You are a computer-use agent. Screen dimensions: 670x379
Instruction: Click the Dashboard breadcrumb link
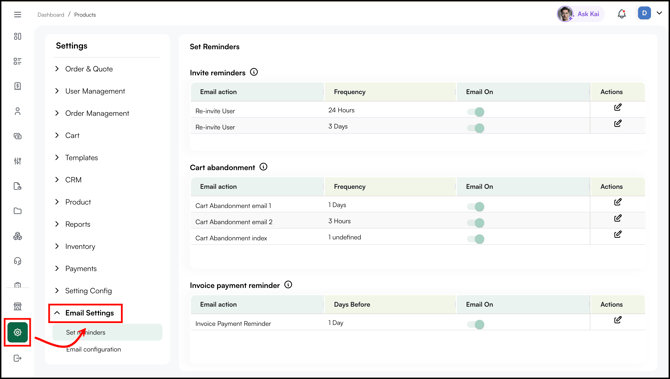[50, 15]
